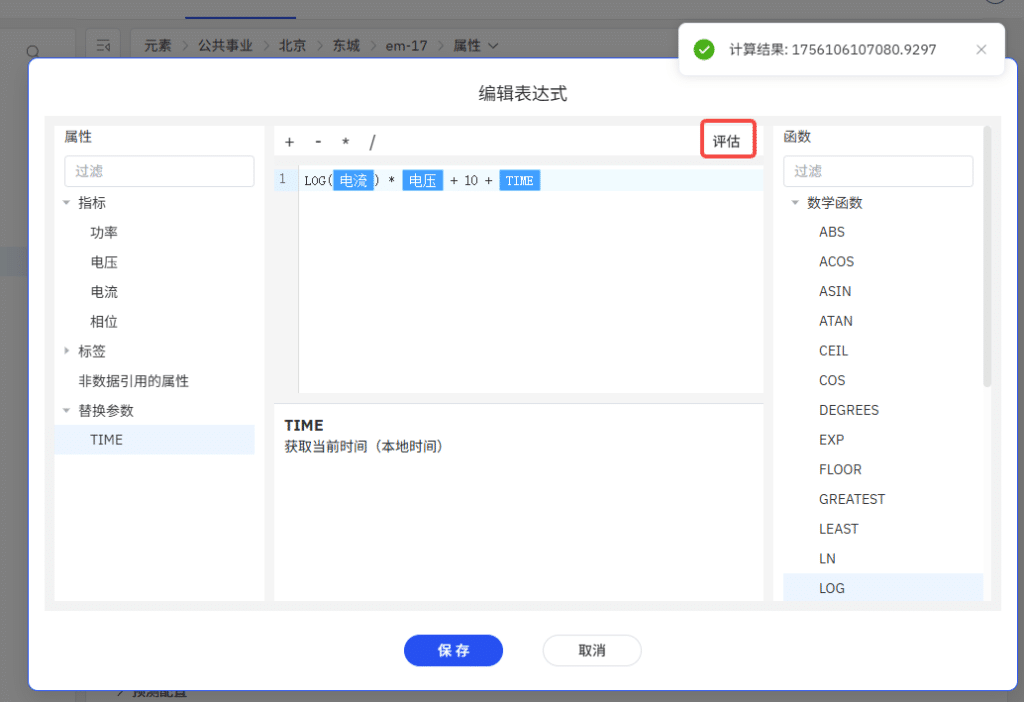The image size is (1024, 702).
Task: Insert the minus operator icon
Action: [317, 141]
